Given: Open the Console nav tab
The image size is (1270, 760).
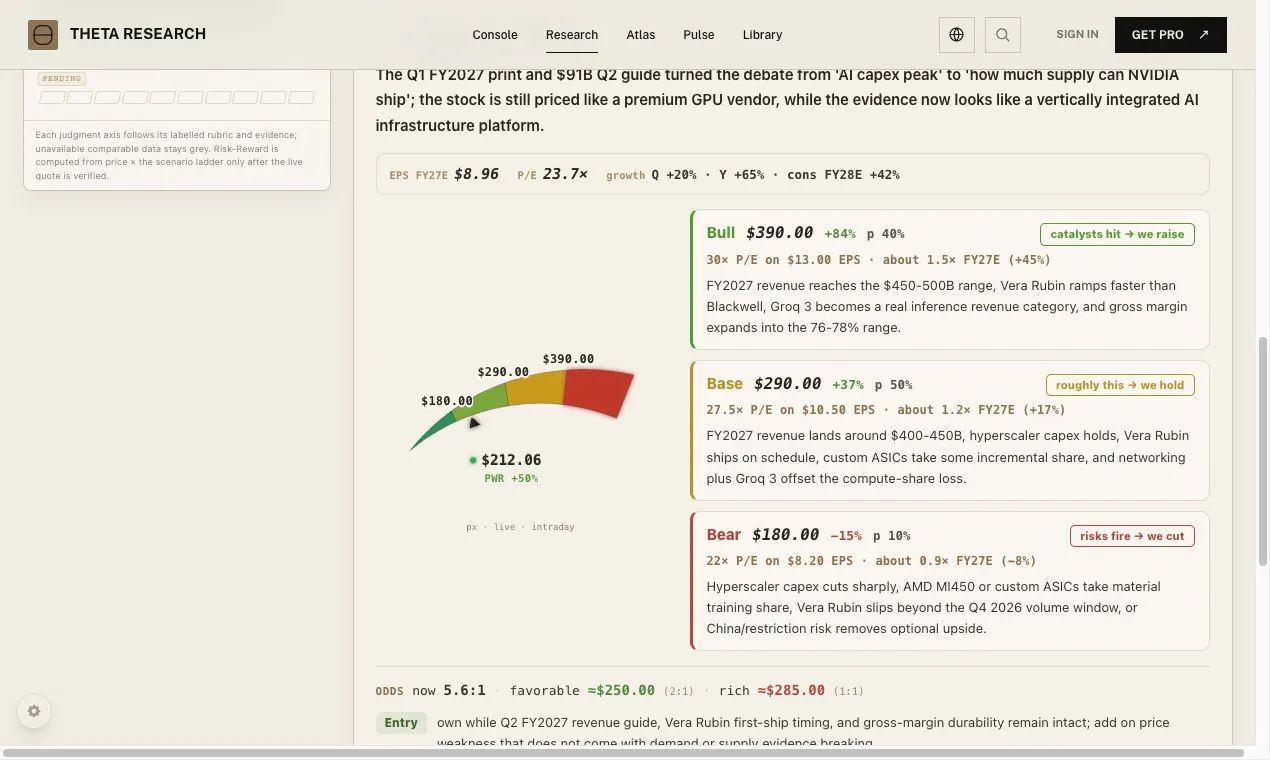Looking at the screenshot, I should click(x=495, y=35).
